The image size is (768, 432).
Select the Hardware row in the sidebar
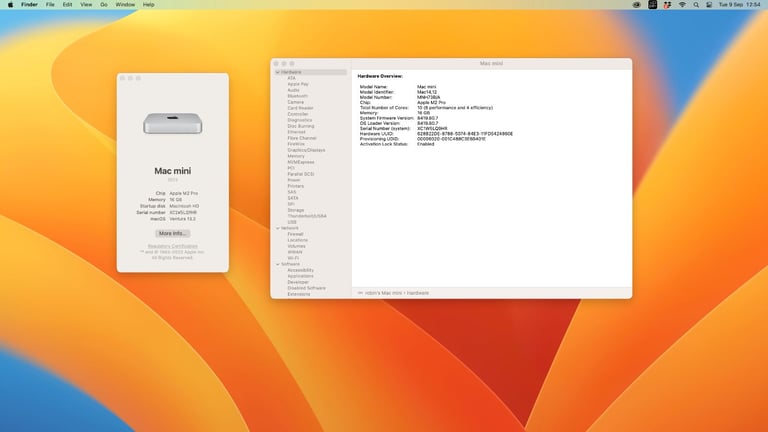pos(311,72)
